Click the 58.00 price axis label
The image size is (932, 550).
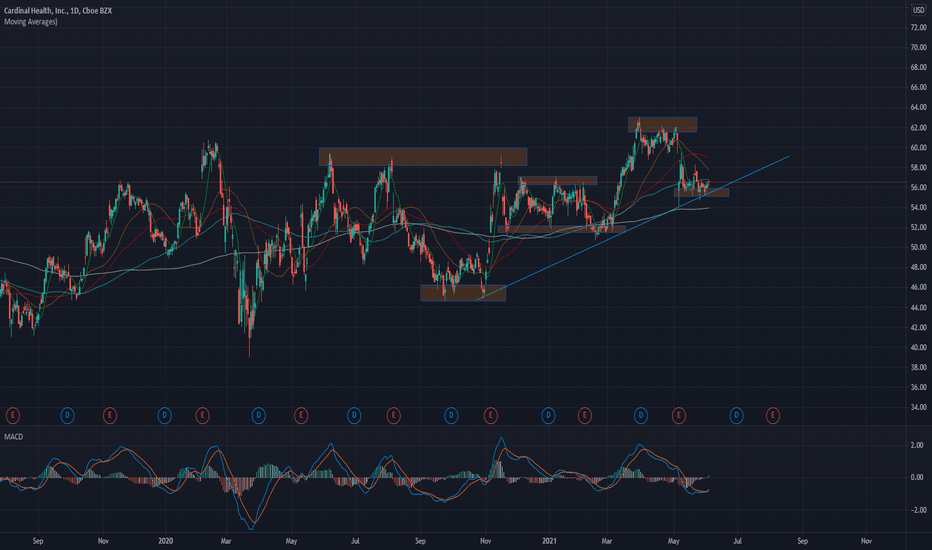coord(918,168)
